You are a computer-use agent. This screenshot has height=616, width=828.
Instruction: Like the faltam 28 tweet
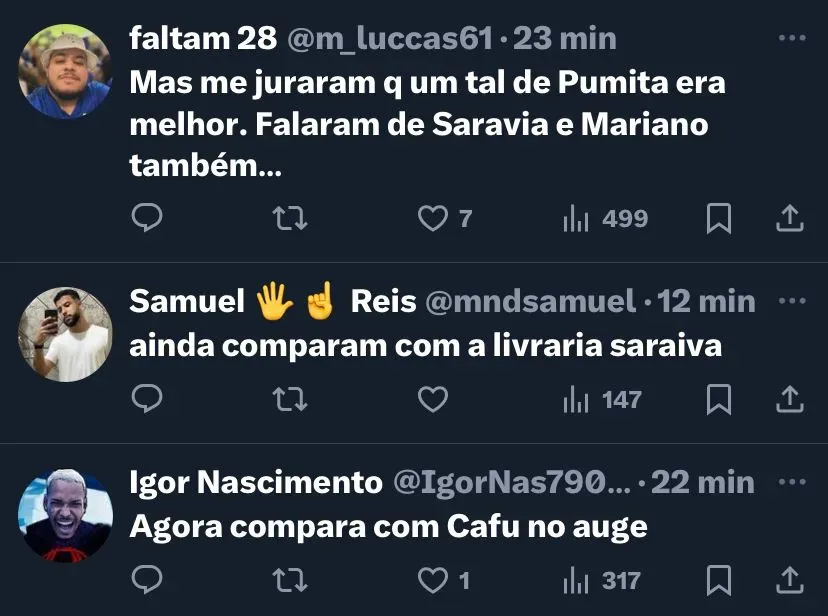click(433, 218)
